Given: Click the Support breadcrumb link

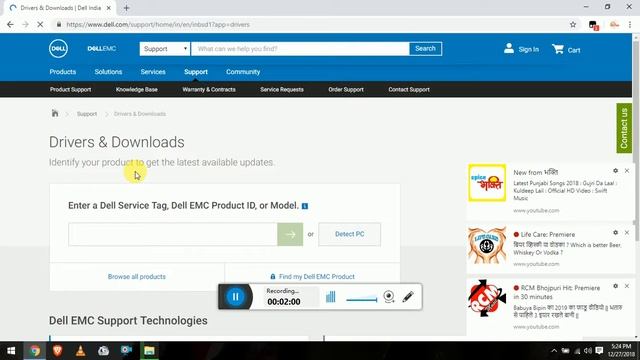Looking at the screenshot, I should 87,114.
